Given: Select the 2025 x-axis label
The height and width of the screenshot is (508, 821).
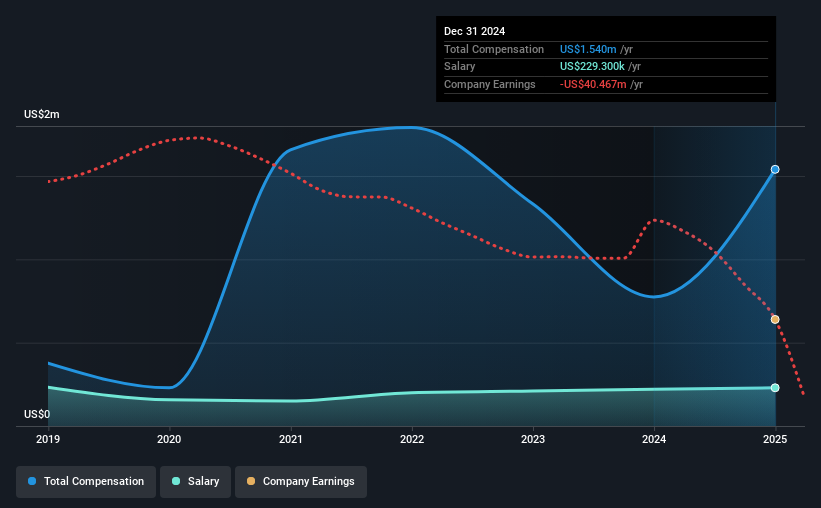Looking at the screenshot, I should point(775,439).
